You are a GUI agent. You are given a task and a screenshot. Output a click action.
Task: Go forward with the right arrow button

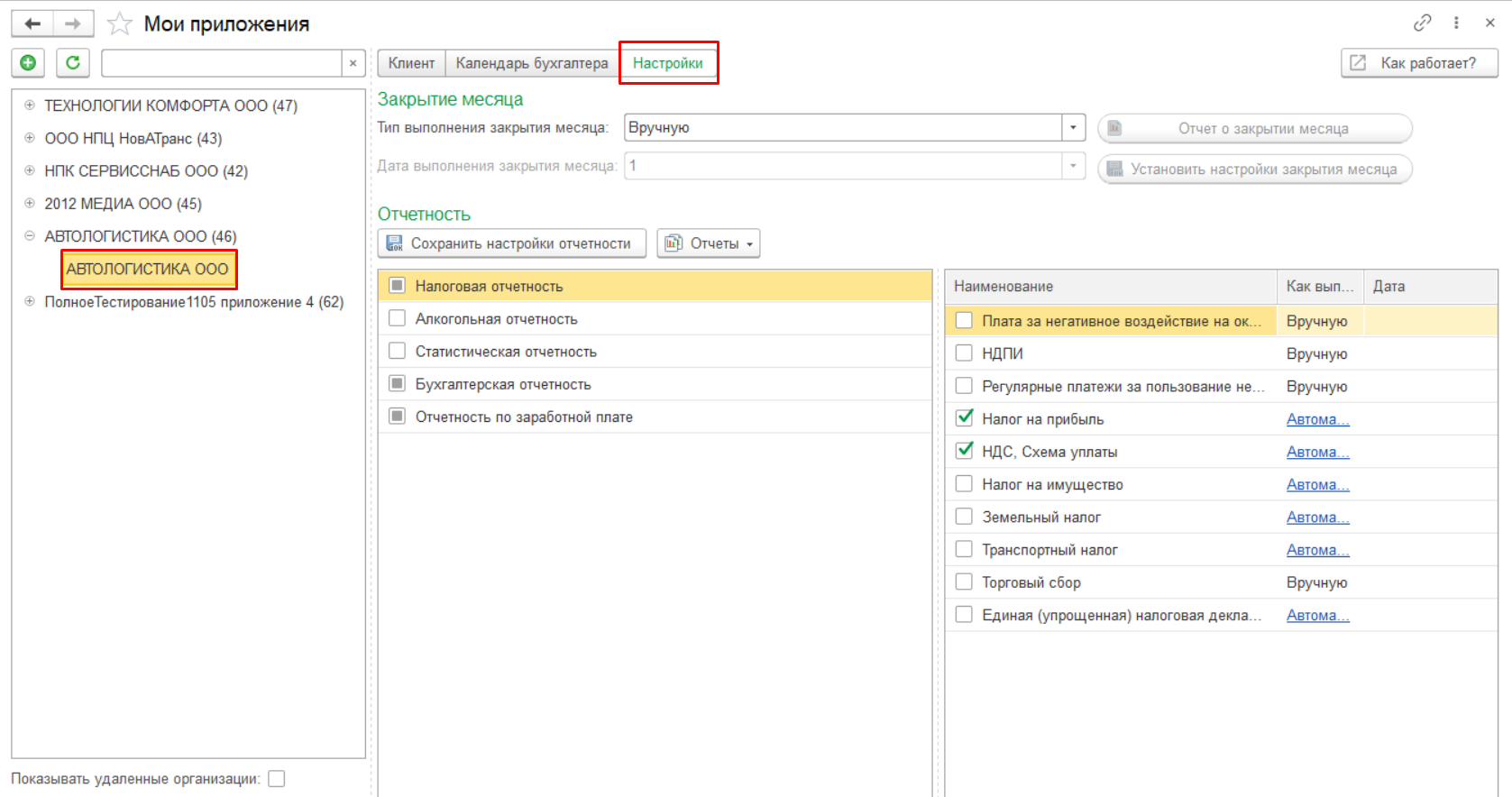pos(74,23)
